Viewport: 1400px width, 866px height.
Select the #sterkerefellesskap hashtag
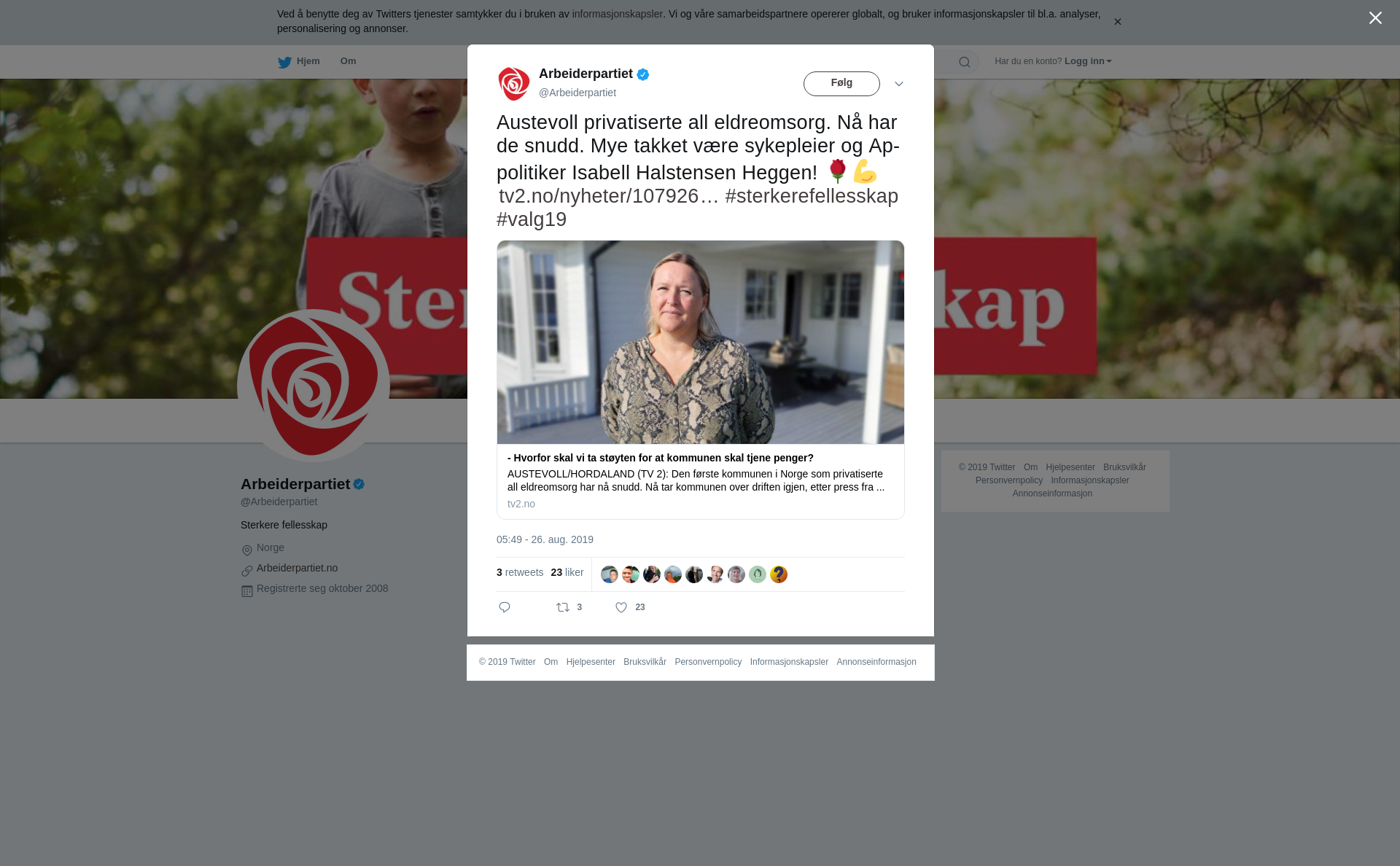812,196
